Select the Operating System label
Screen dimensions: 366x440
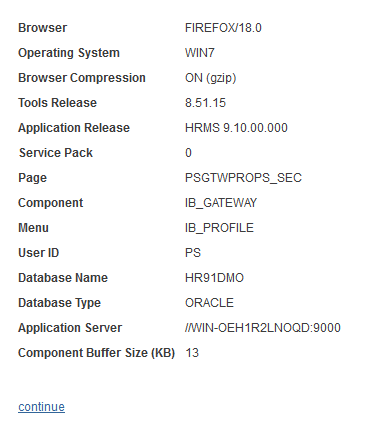point(69,53)
